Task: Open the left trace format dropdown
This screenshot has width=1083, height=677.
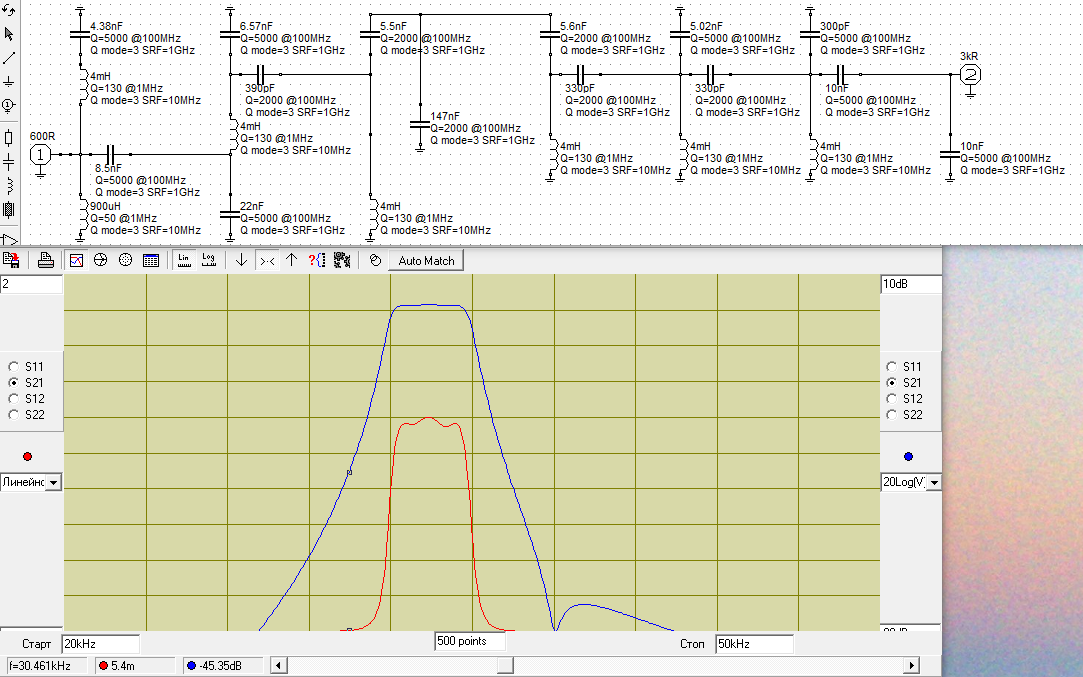Action: [53, 483]
